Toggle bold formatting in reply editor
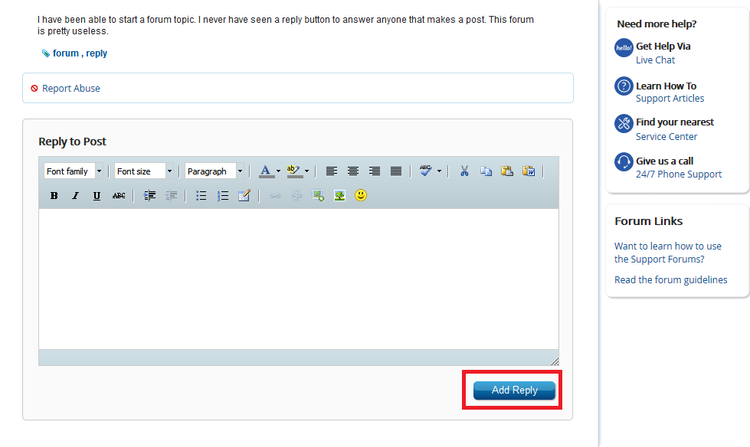Viewport: 750px width, 447px height. tap(54, 196)
